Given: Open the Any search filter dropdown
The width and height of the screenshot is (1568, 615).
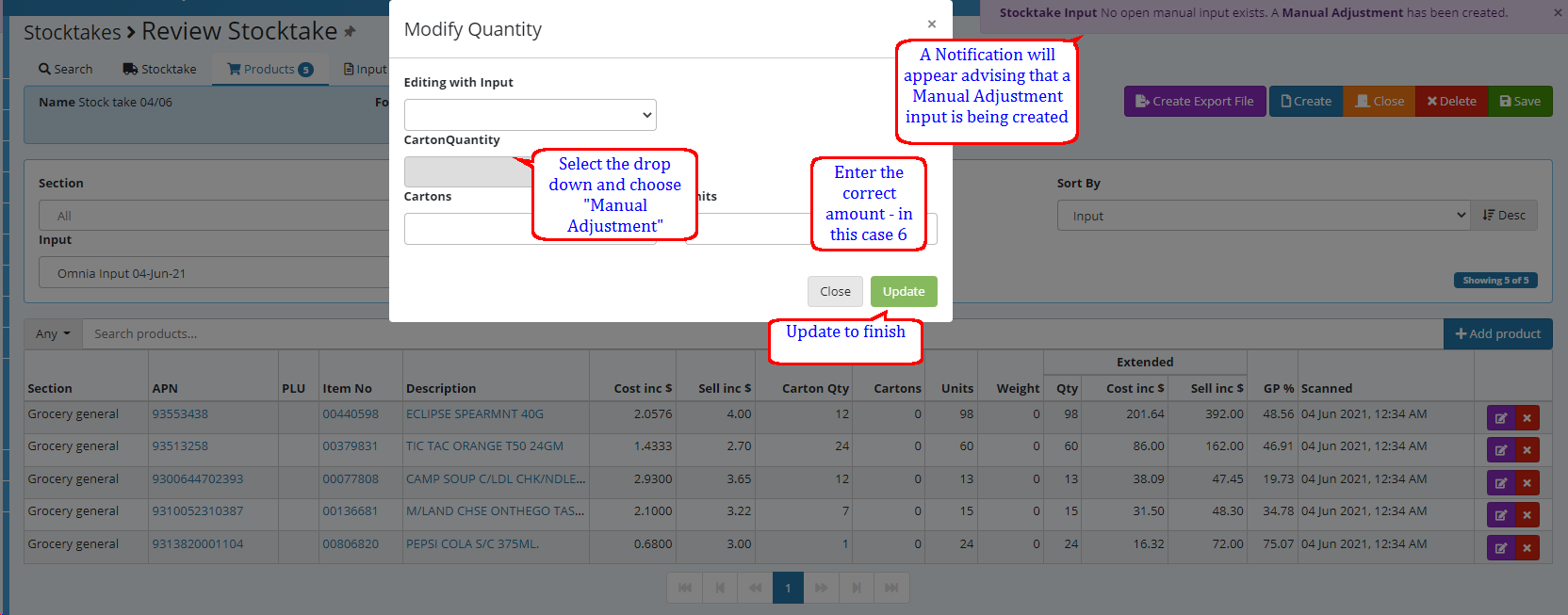Looking at the screenshot, I should tap(53, 334).
